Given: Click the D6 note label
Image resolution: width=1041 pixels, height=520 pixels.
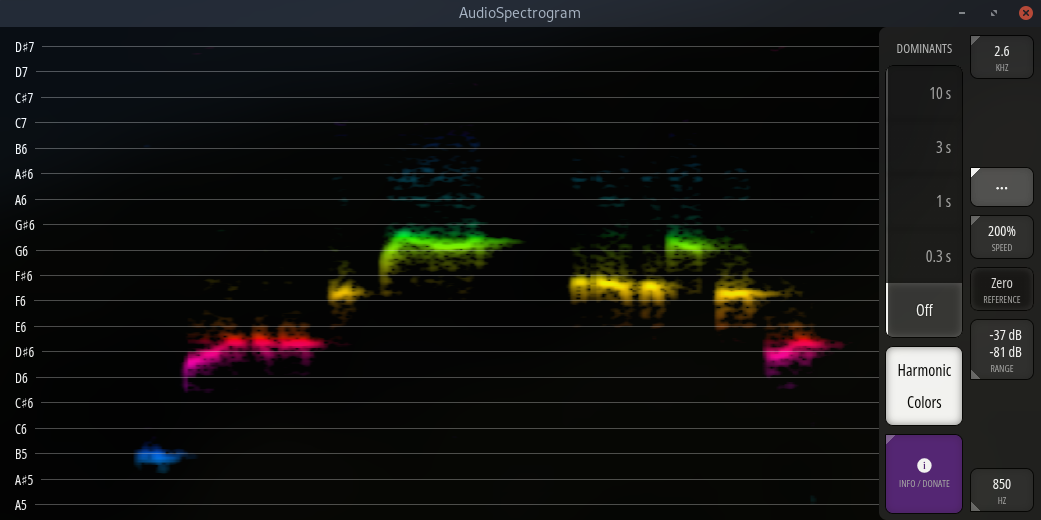Looking at the screenshot, I should point(21,378).
